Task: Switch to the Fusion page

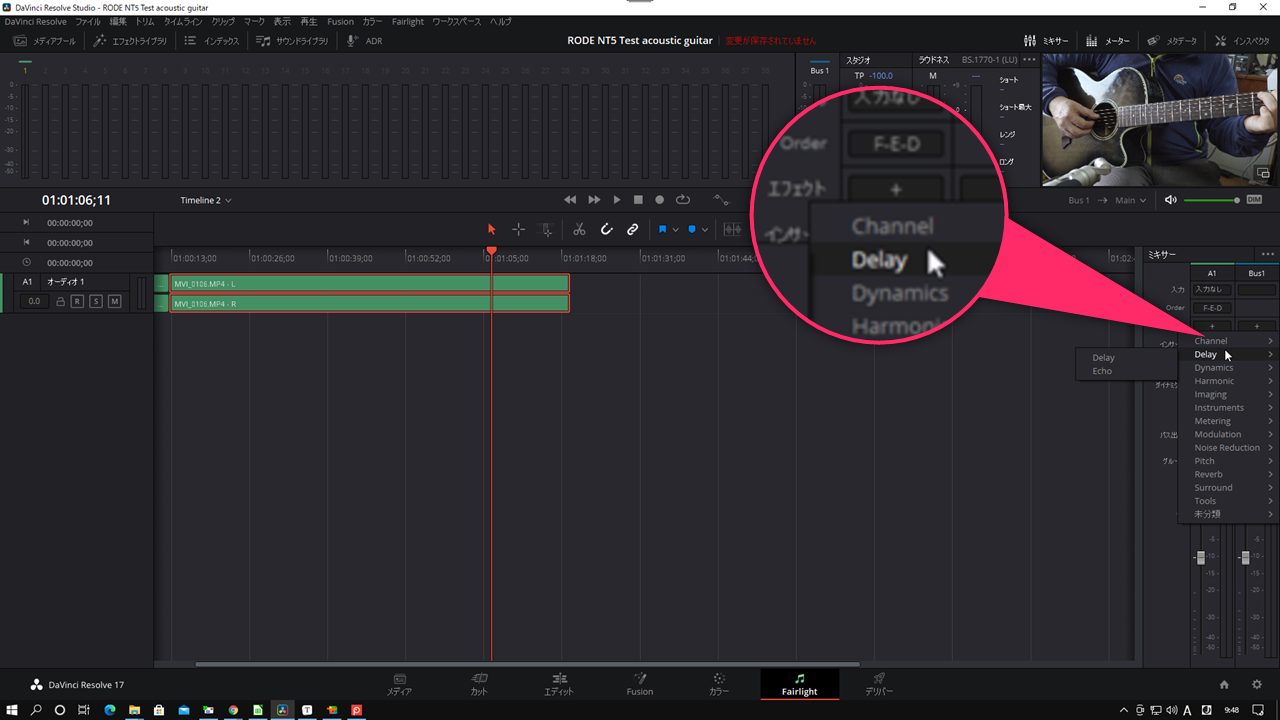Action: click(640, 684)
